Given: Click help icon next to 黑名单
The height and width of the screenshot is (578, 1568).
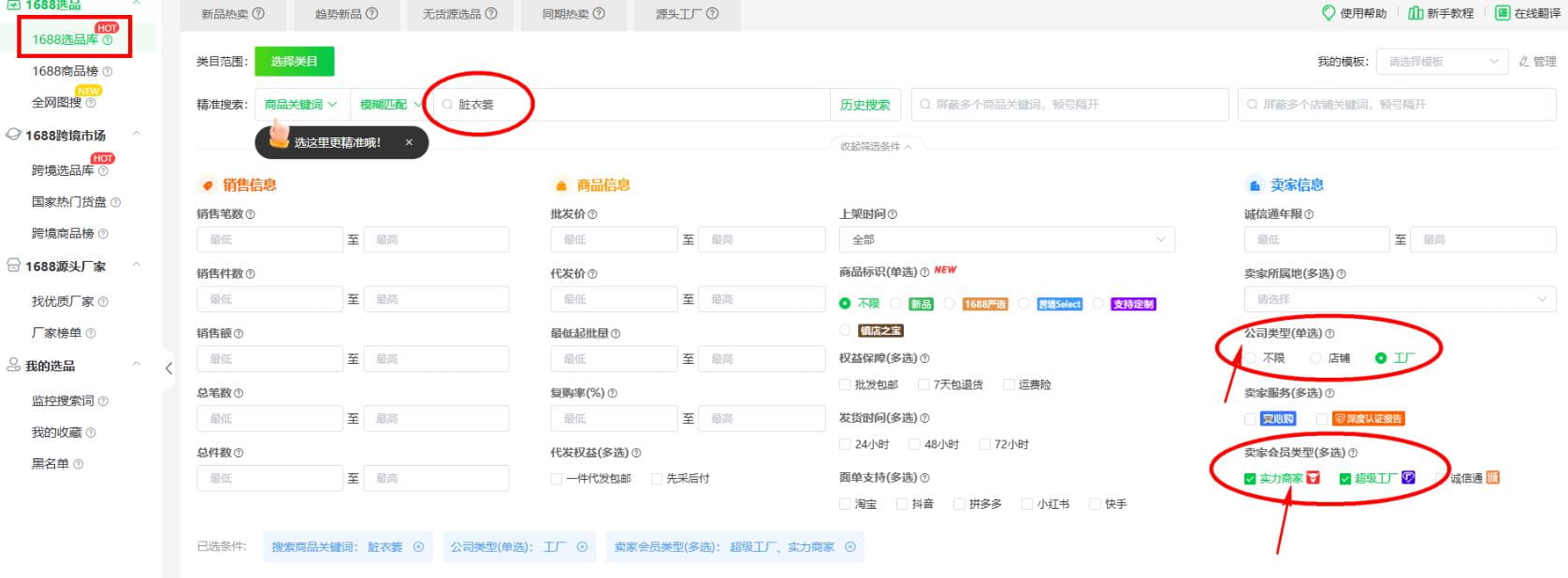Looking at the screenshot, I should [x=78, y=464].
